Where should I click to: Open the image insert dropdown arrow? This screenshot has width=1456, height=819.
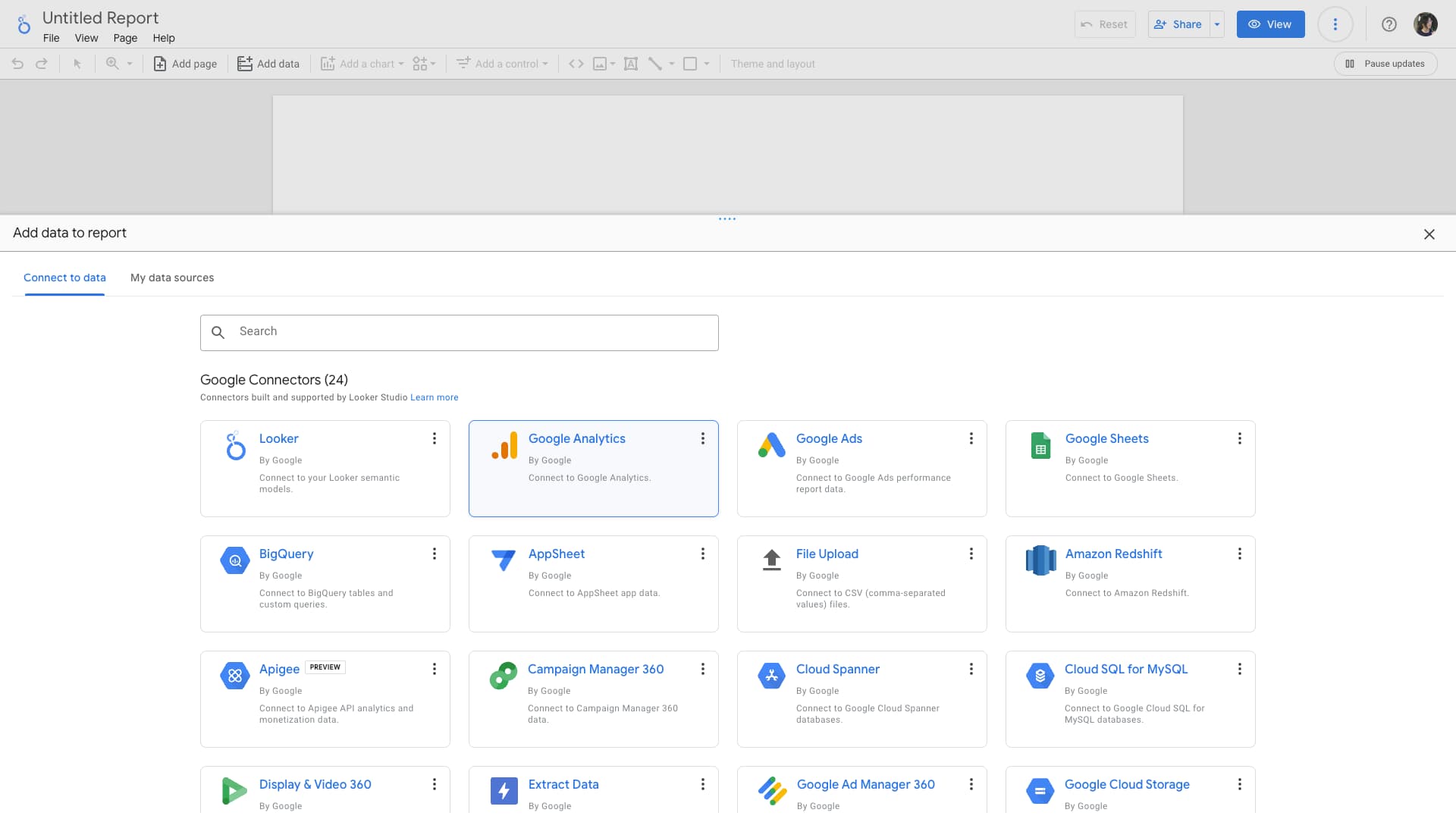pos(613,64)
